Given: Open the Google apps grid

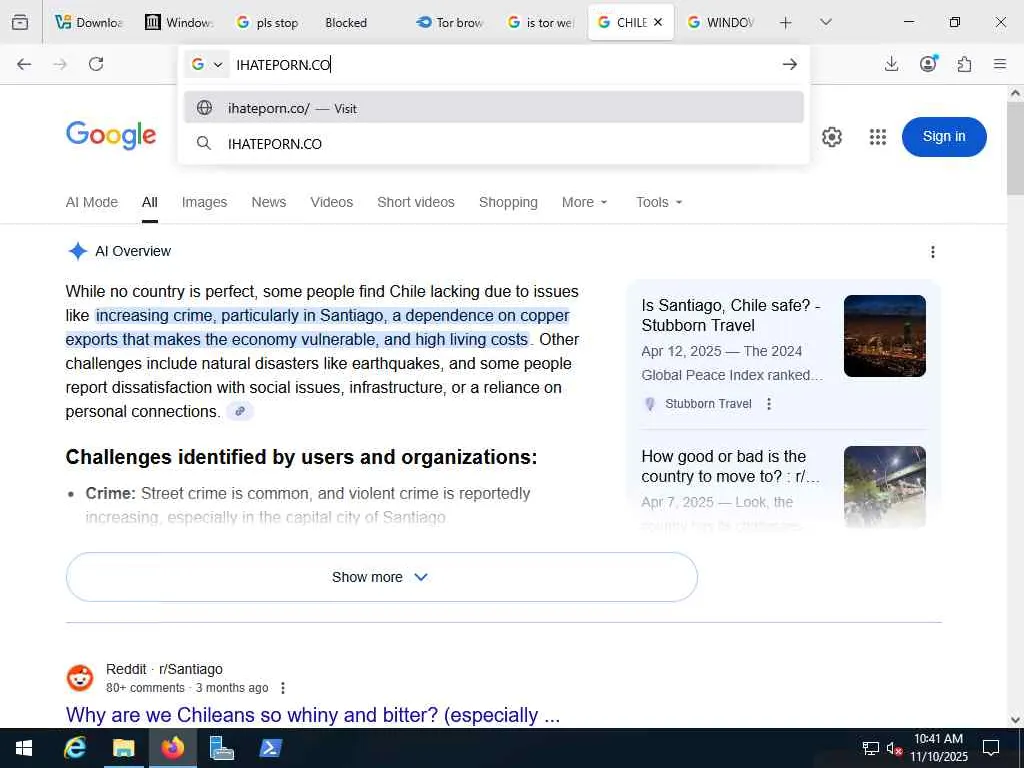Looking at the screenshot, I should coord(878,137).
